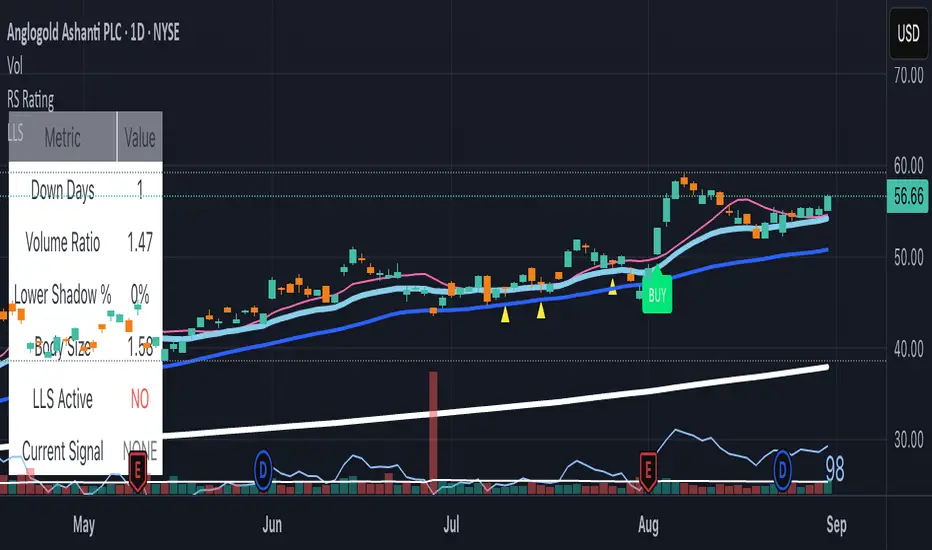Select the RS Rating indicator legend
Image resolution: width=932 pixels, height=550 pixels.
(x=31, y=99)
